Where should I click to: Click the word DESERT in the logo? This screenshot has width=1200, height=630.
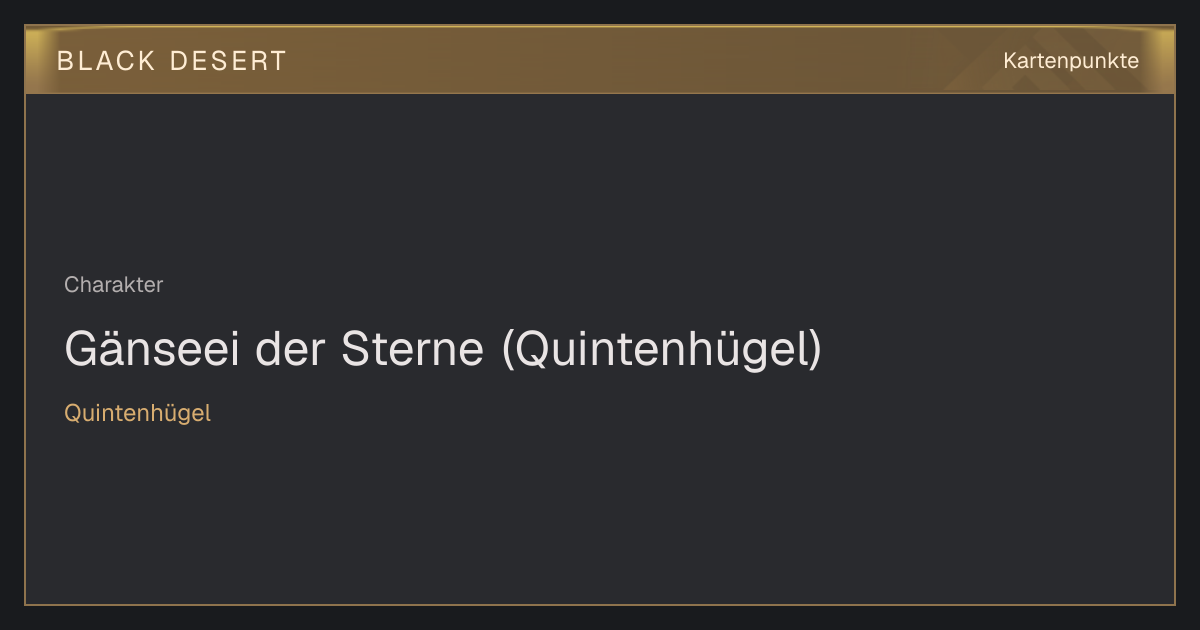pyautogui.click(x=229, y=61)
